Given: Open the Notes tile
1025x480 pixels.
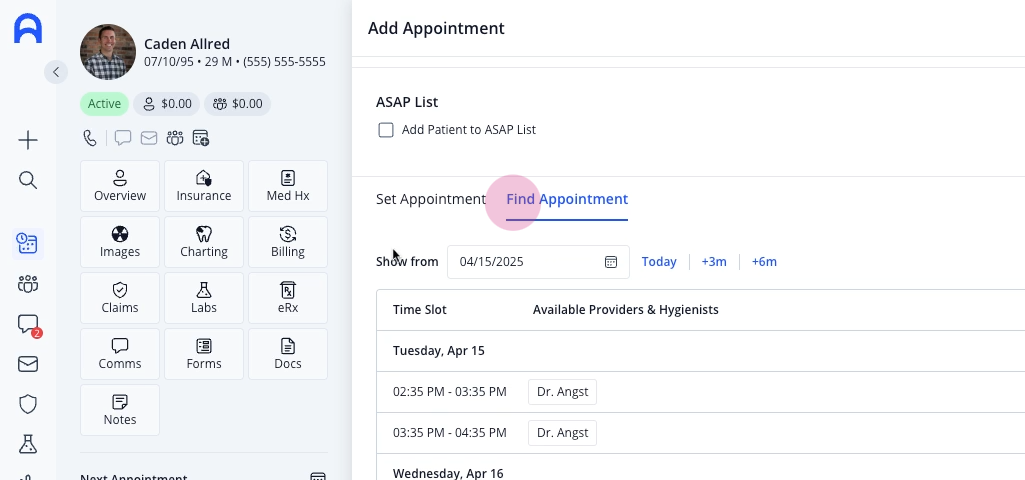Looking at the screenshot, I should pos(120,410).
